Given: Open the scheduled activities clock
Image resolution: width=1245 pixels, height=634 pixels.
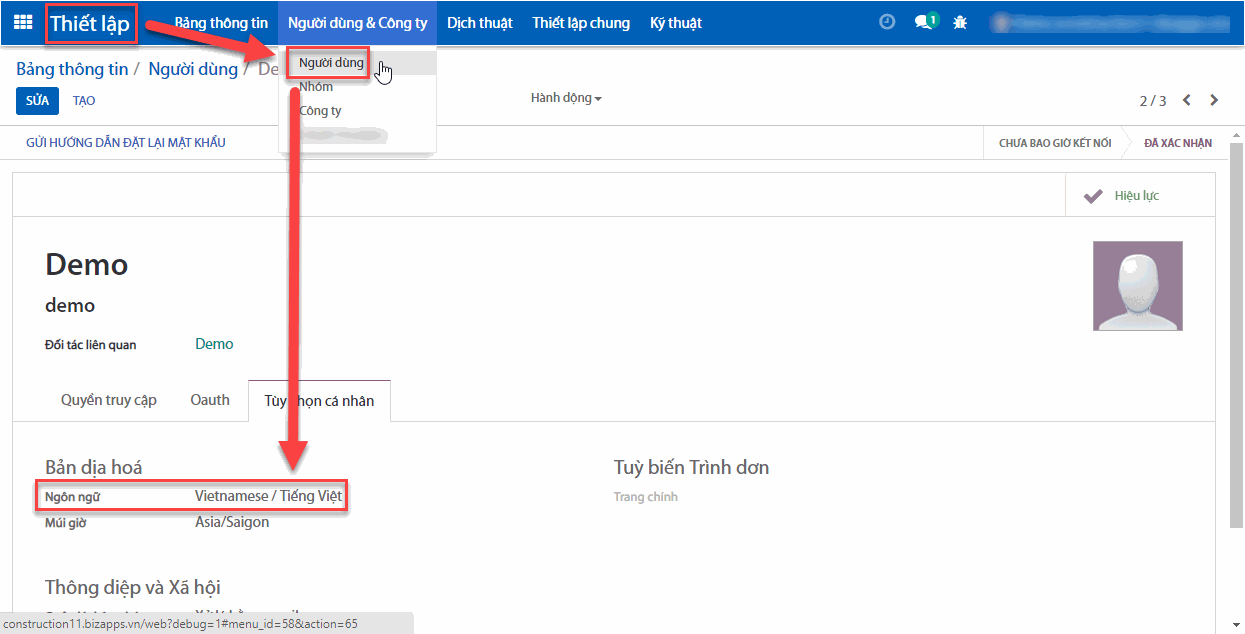Looking at the screenshot, I should click(x=886, y=21).
